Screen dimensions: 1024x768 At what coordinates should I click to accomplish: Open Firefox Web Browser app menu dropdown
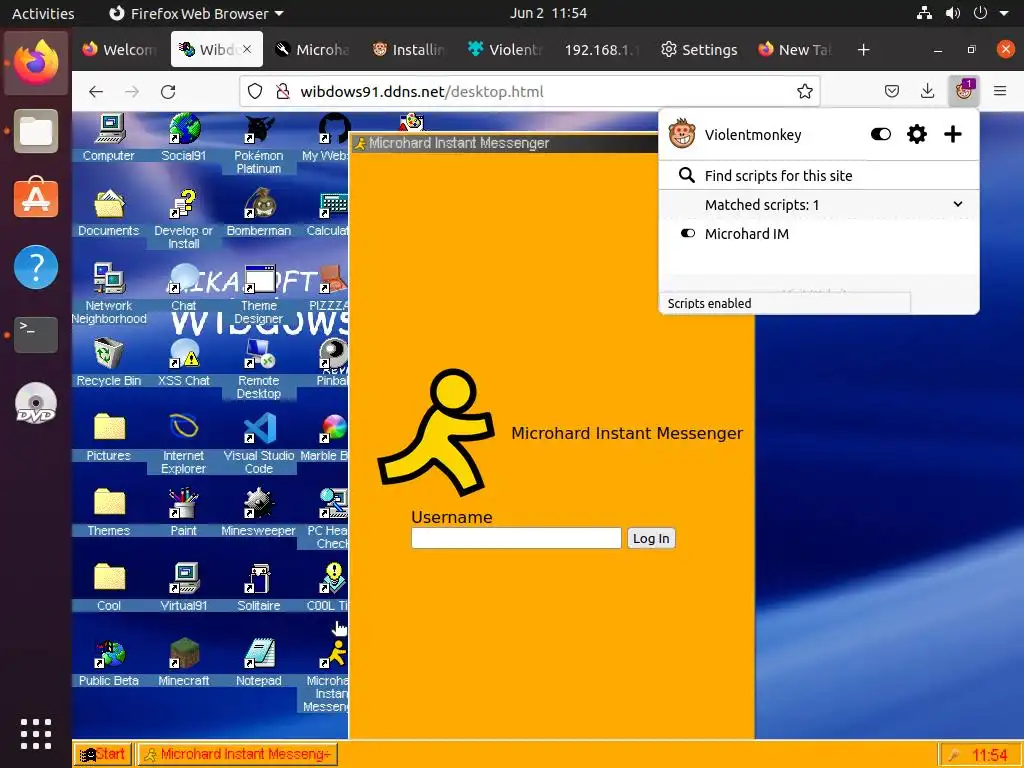pyautogui.click(x=196, y=13)
